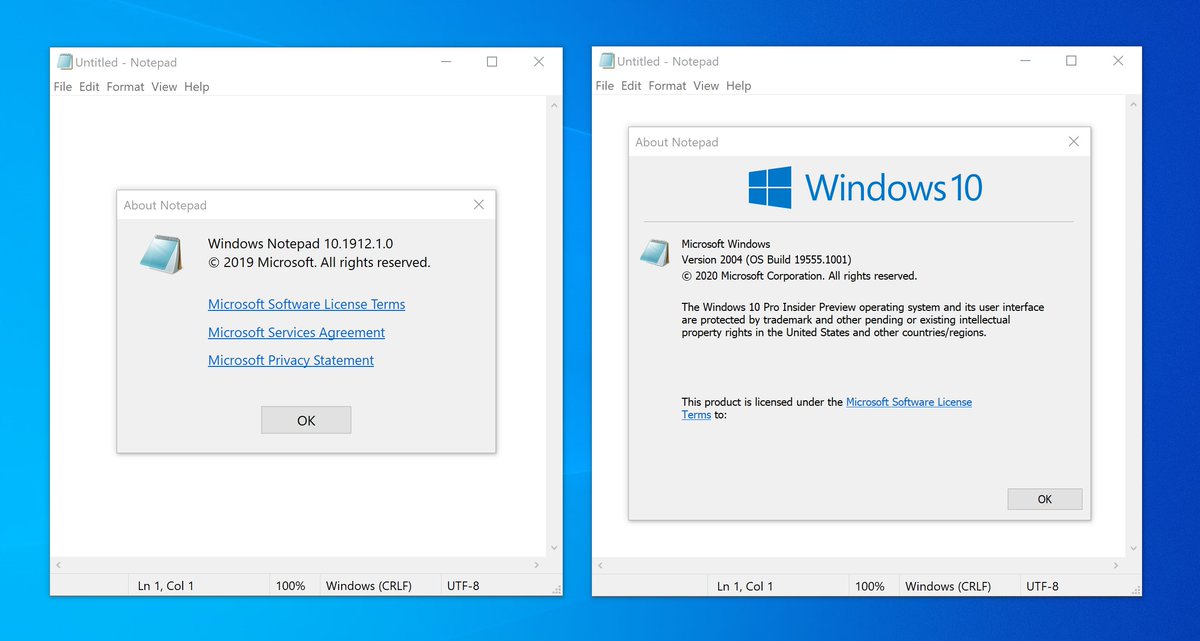The width and height of the screenshot is (1200, 641).
Task: Open File menu in right Notepad window
Action: (605, 86)
